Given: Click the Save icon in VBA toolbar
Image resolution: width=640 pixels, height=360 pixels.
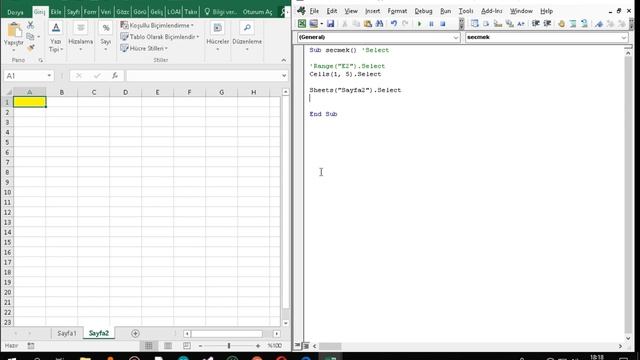Looking at the screenshot, I should pyautogui.click(x=330, y=24).
